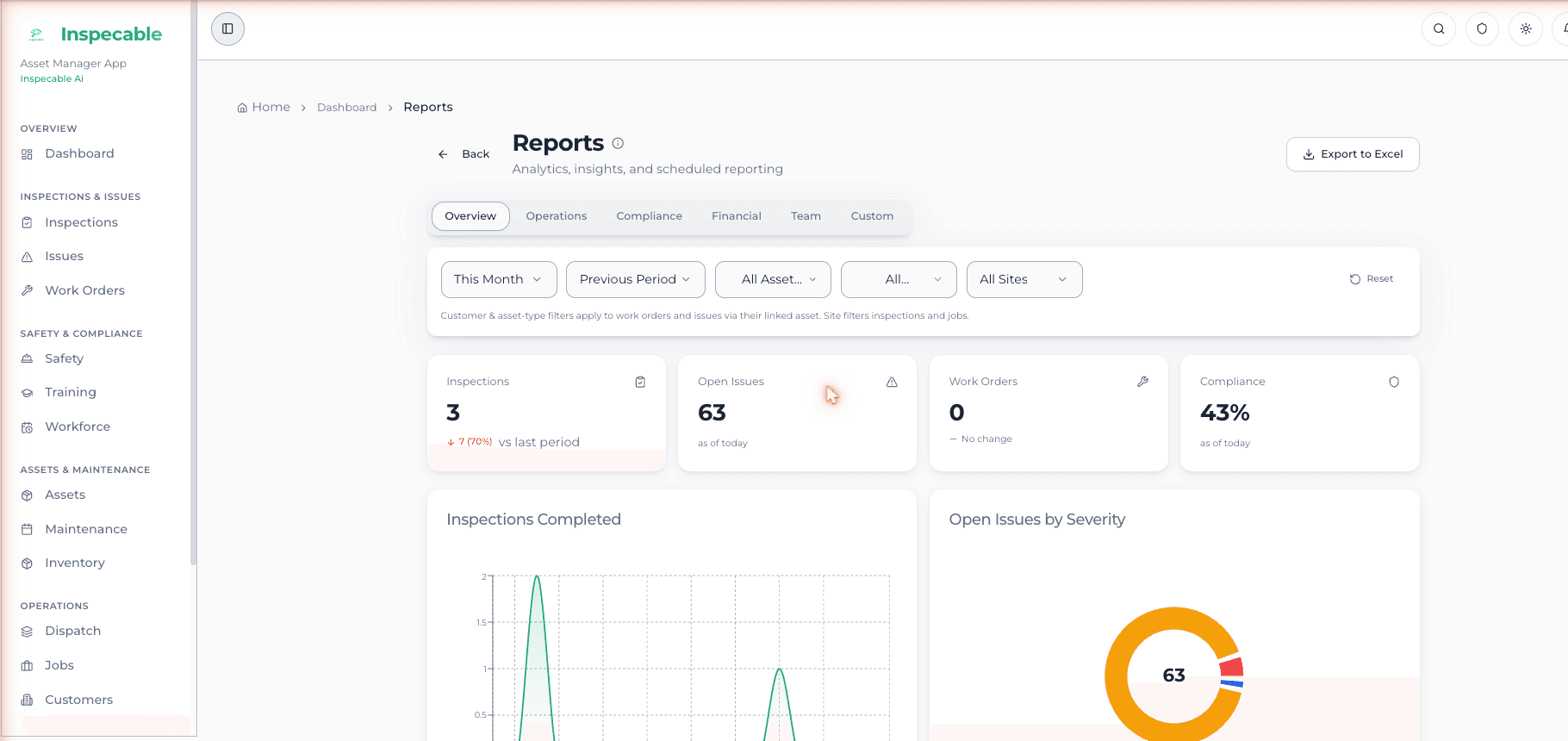Switch to the Custom tab
Image resolution: width=1568 pixels, height=741 pixels.
click(x=872, y=216)
